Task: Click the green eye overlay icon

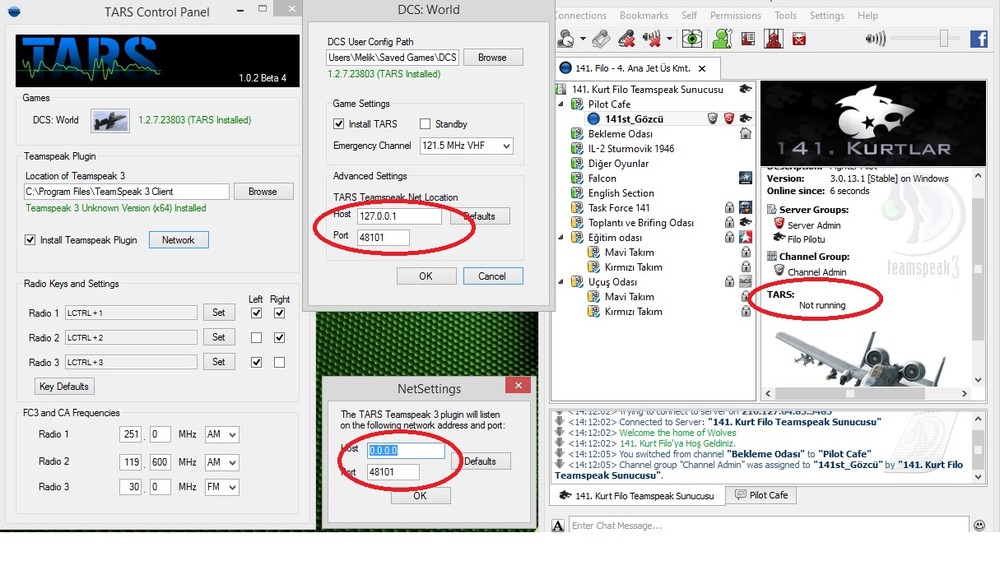Action: coord(692,39)
